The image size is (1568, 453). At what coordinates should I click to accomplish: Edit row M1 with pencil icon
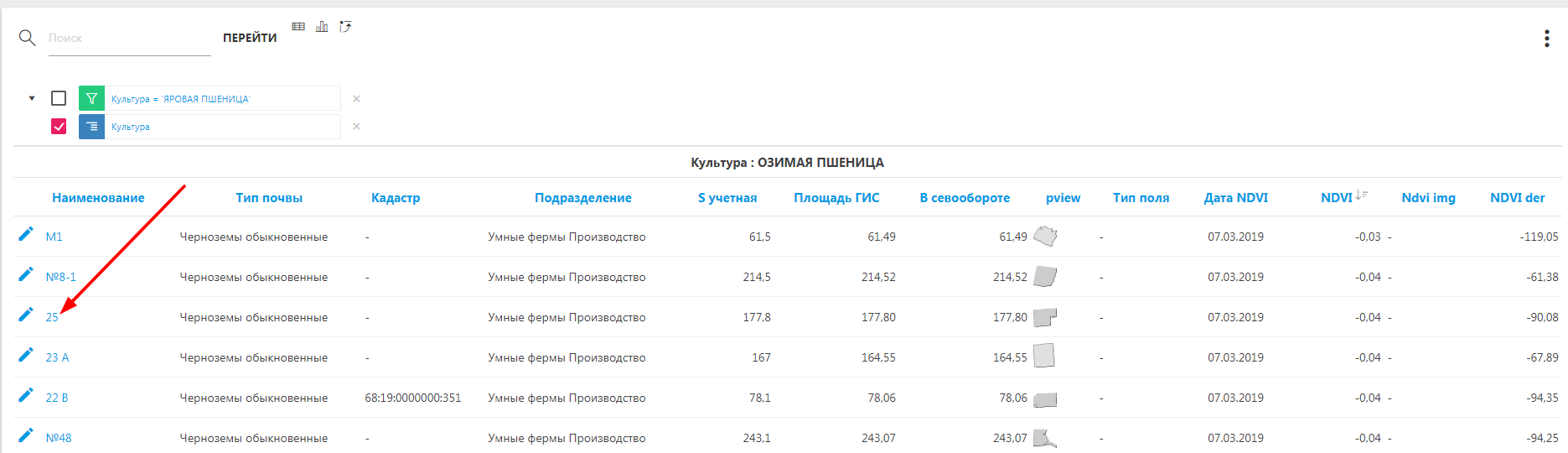(26, 234)
